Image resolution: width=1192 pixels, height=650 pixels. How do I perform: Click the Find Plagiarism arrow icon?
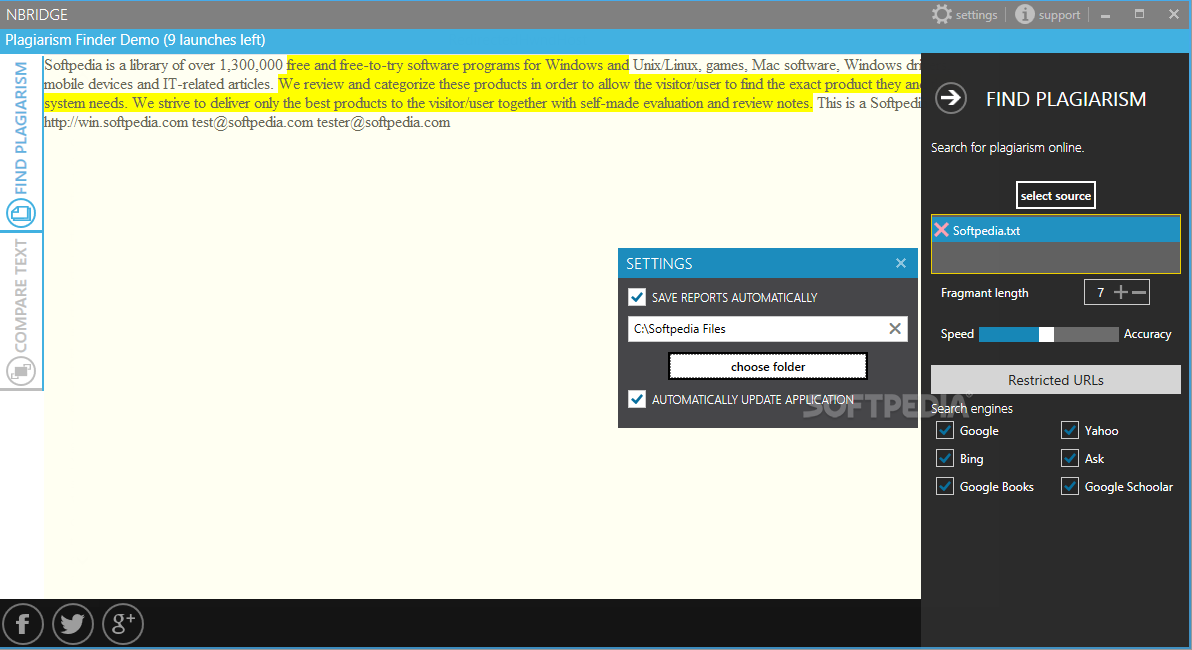pyautogui.click(x=951, y=98)
